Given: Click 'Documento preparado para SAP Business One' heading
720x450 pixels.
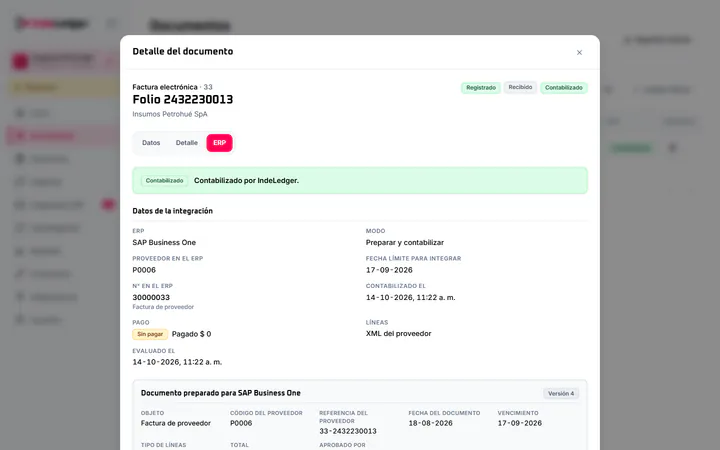Looking at the screenshot, I should tap(221, 393).
